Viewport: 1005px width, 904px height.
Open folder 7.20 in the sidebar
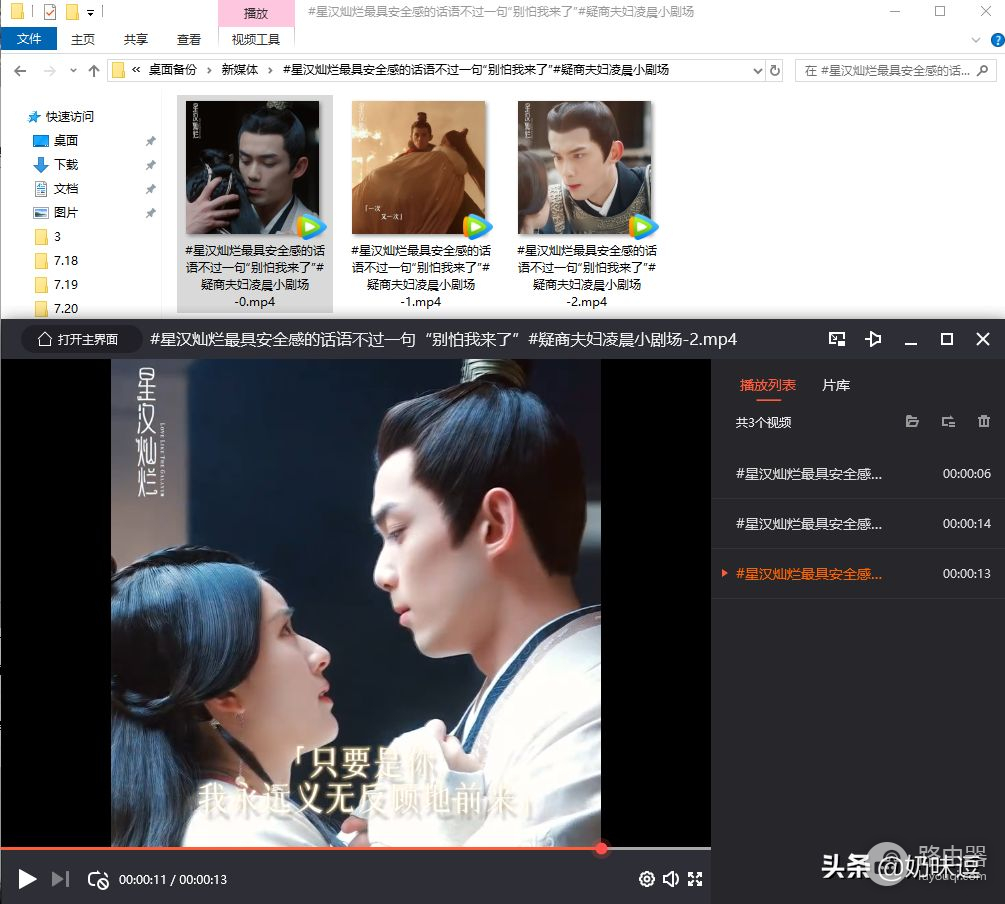click(x=56, y=308)
